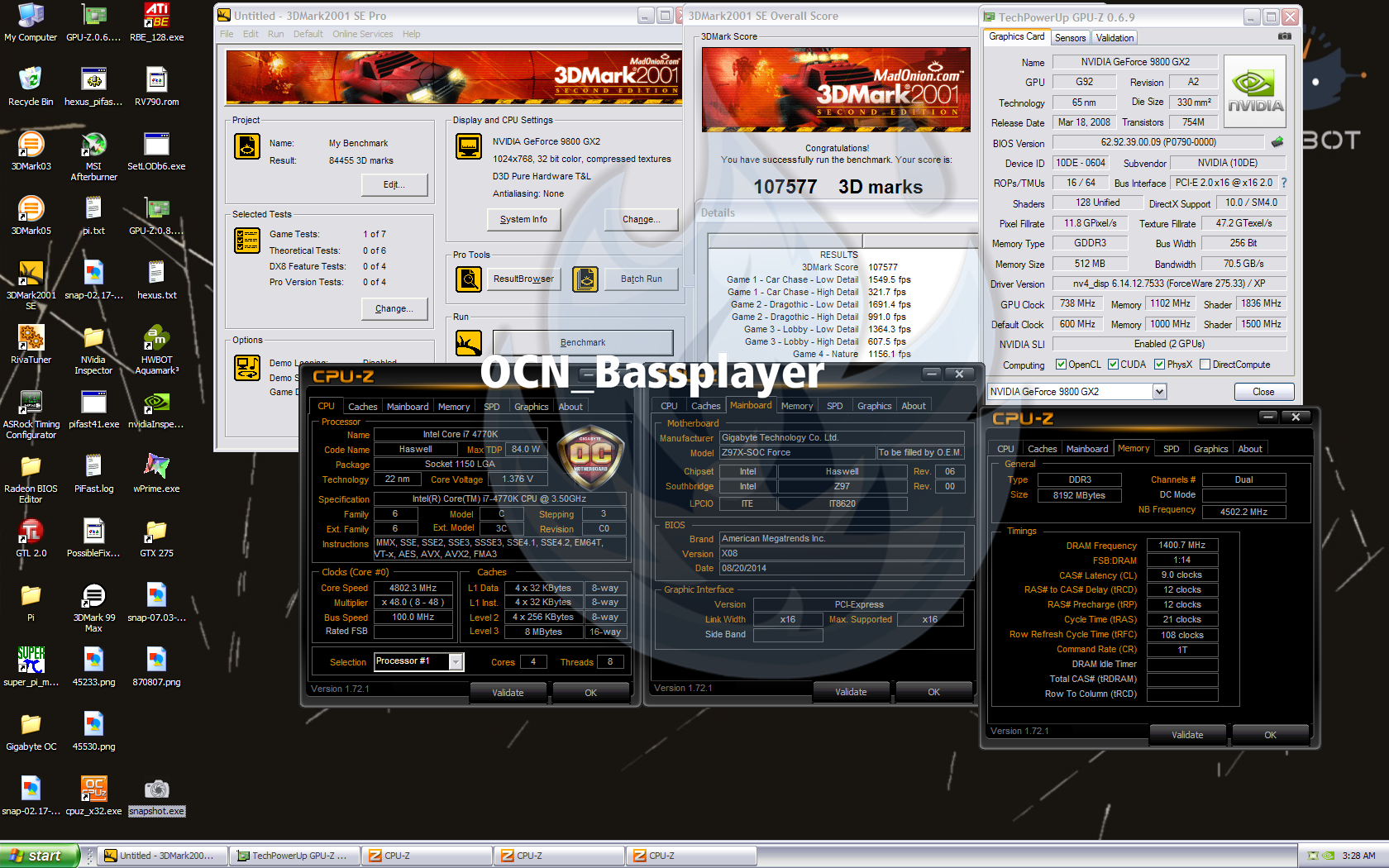
Task: Enable the DirectCompute checkbox in GPU-Z
Action: 1205,365
